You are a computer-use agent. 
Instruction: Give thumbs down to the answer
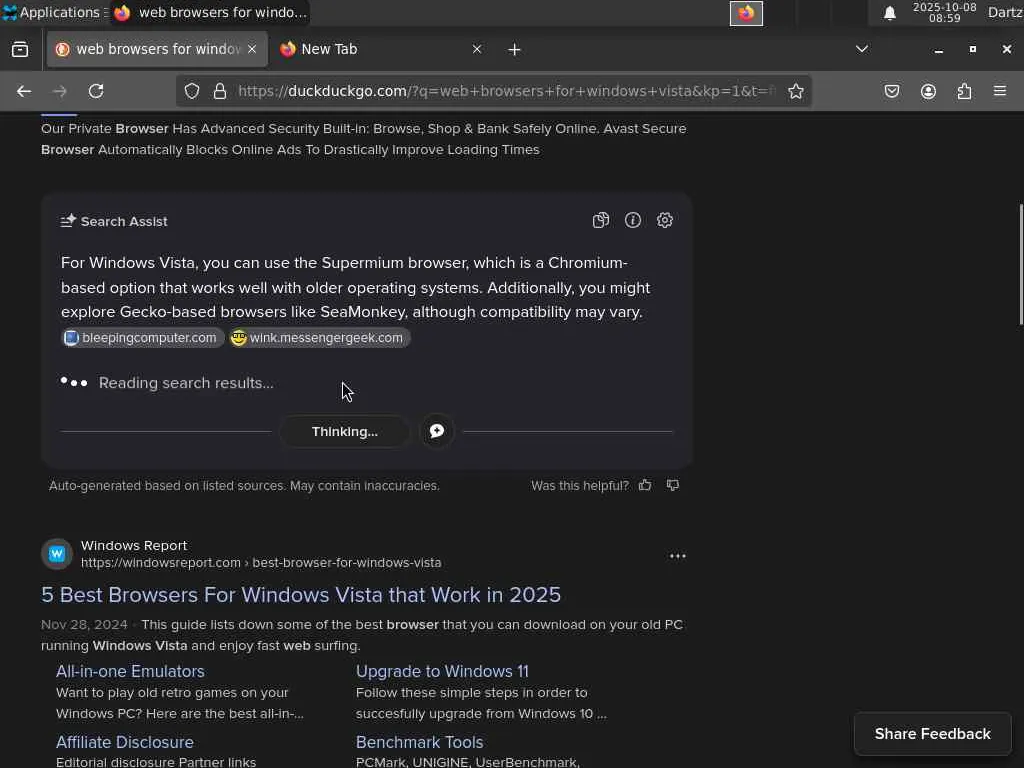673,485
